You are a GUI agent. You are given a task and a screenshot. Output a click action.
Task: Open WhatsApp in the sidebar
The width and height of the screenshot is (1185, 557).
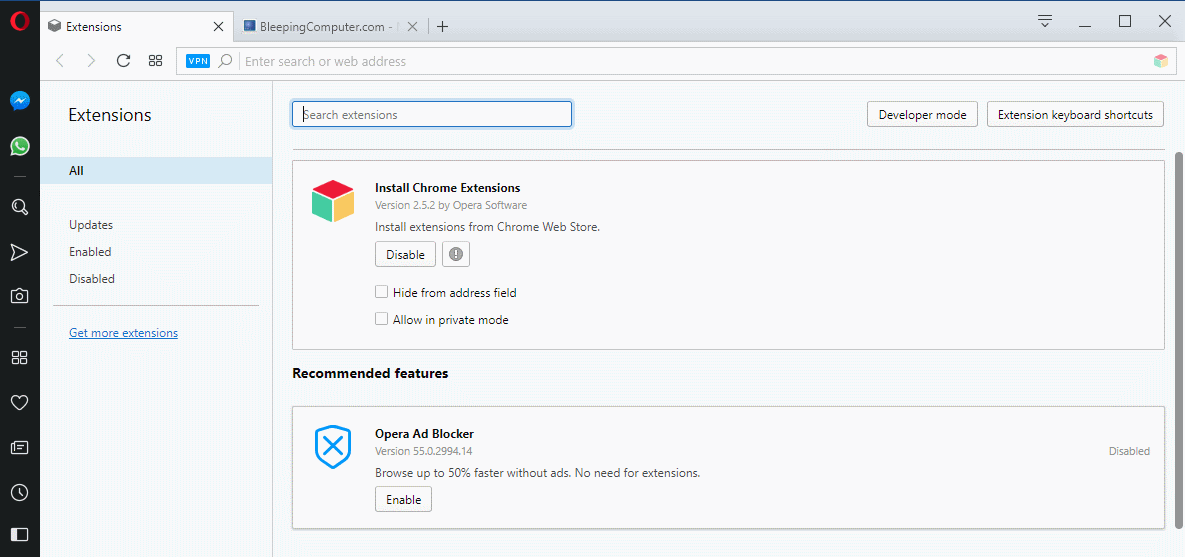click(20, 146)
